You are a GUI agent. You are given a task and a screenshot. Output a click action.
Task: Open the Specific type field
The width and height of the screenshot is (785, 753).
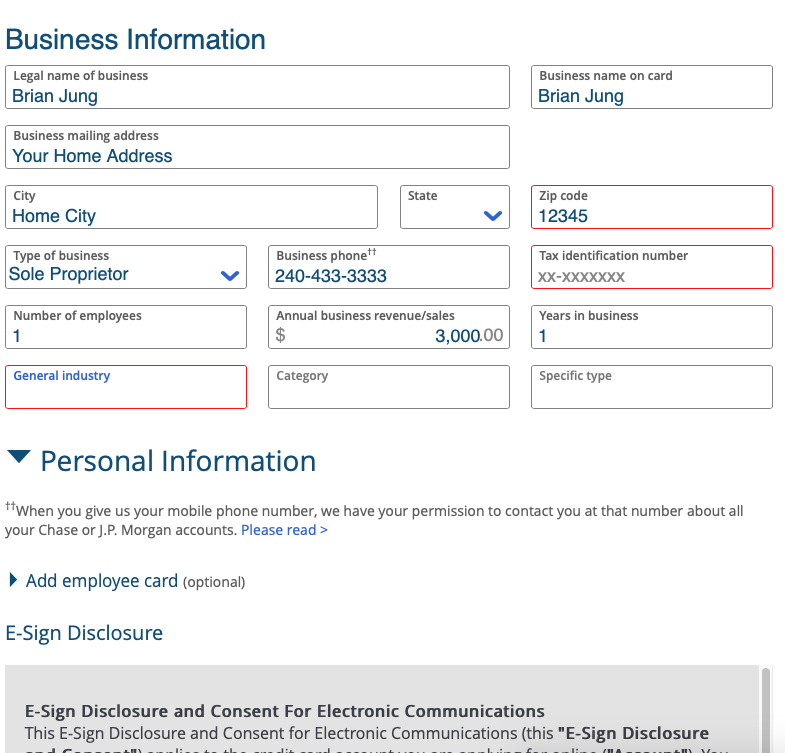tap(652, 387)
